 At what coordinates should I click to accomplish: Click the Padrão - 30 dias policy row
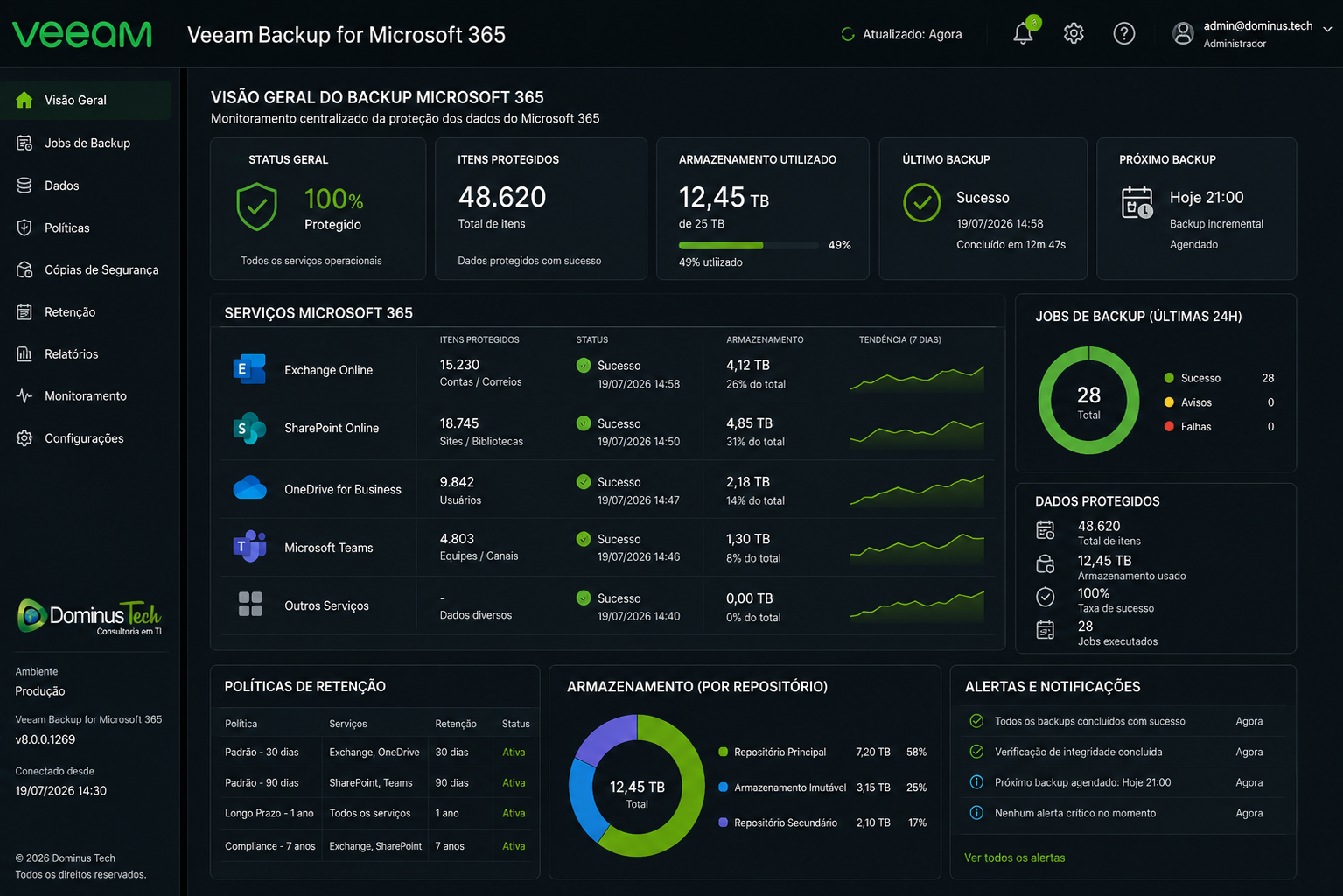click(376, 752)
